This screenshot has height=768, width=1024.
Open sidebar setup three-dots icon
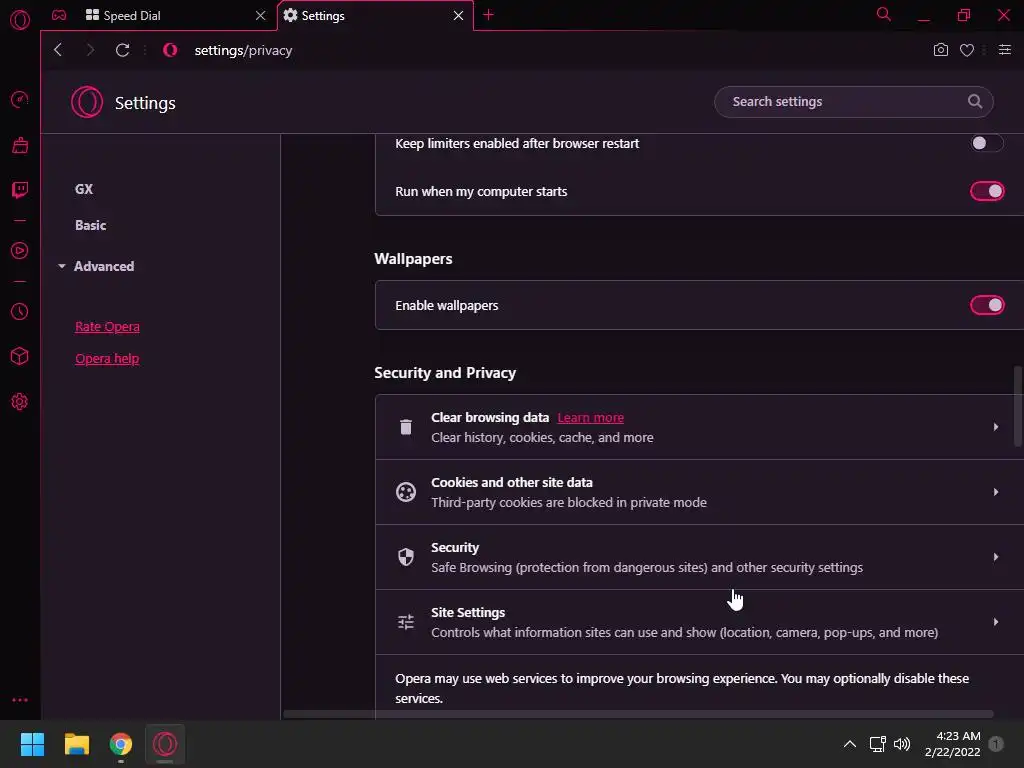coord(20,700)
